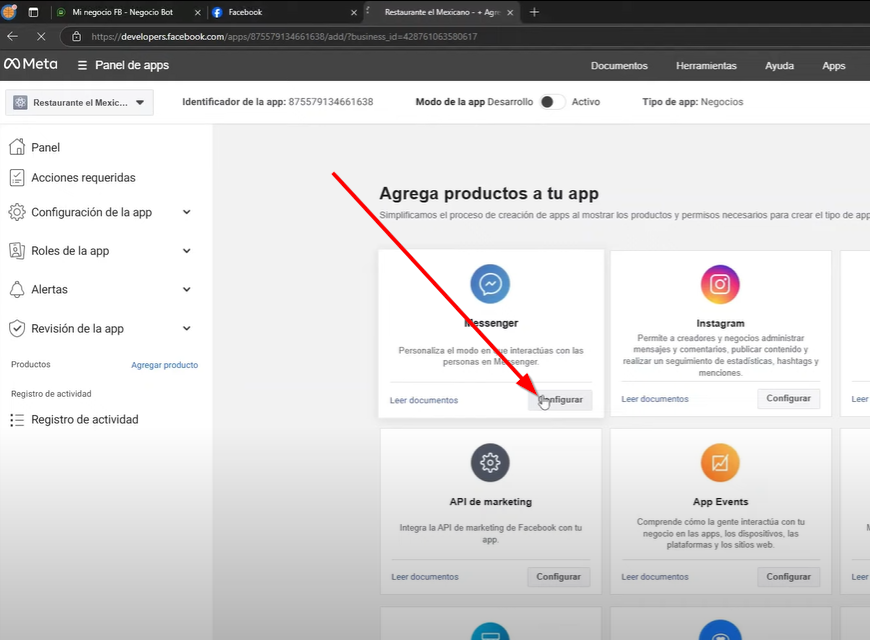870x640 pixels.
Task: Click the Roles de la app badge icon
Action: pos(17,251)
